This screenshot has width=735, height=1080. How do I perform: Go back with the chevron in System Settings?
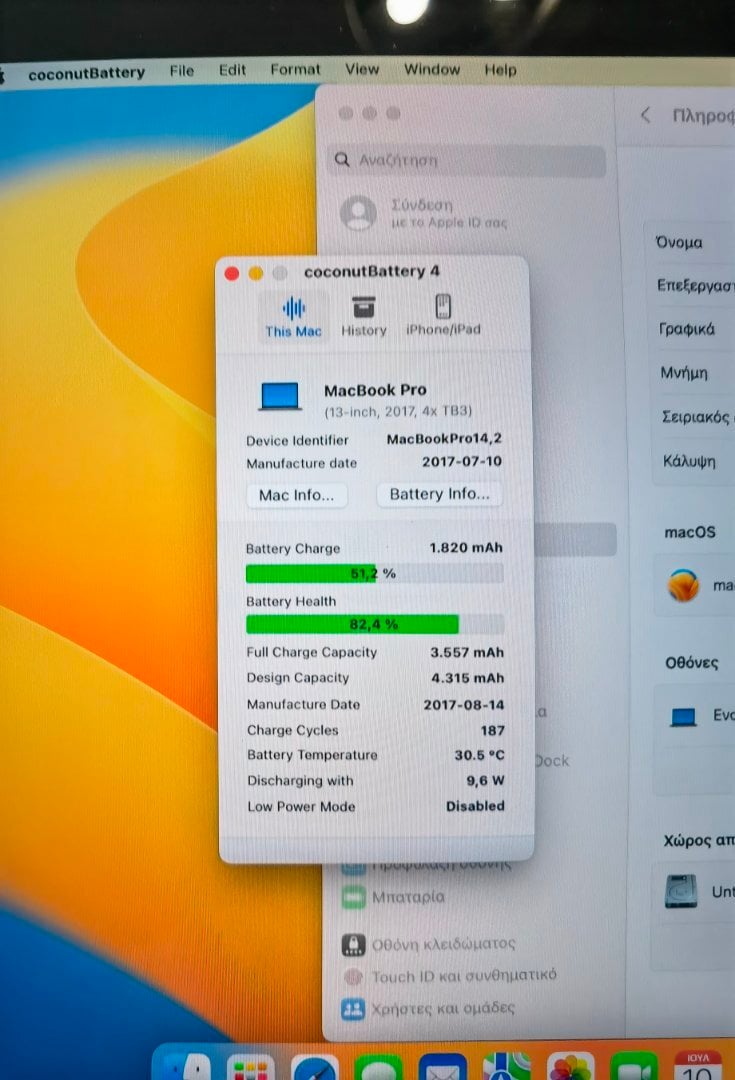pyautogui.click(x=645, y=115)
